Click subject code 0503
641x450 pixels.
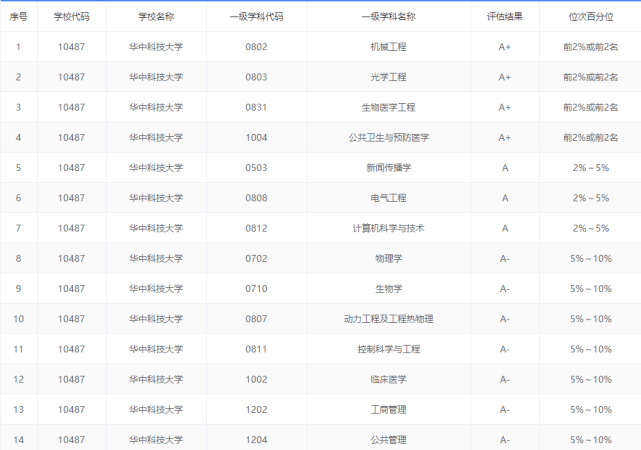(256, 168)
